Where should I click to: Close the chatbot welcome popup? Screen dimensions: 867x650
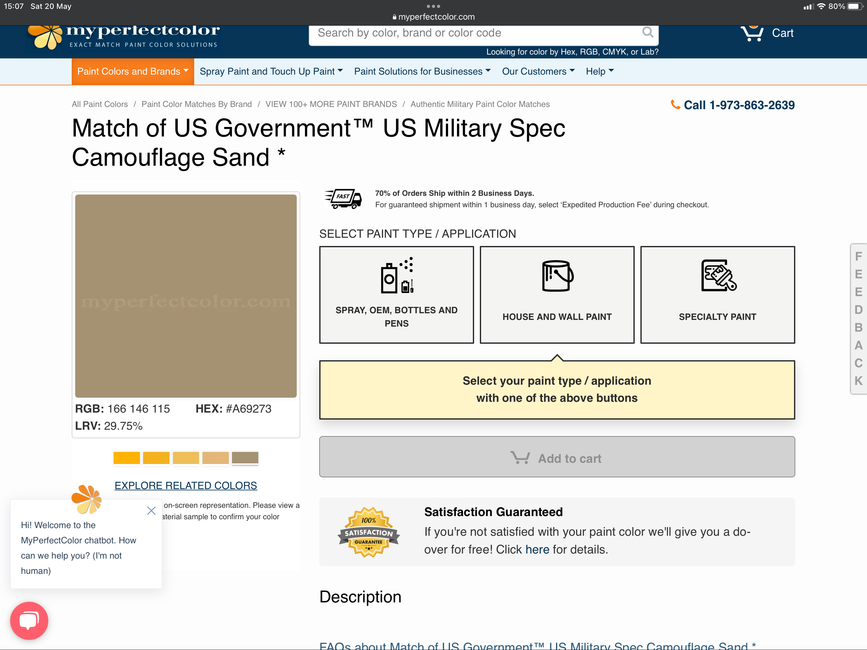click(x=151, y=511)
